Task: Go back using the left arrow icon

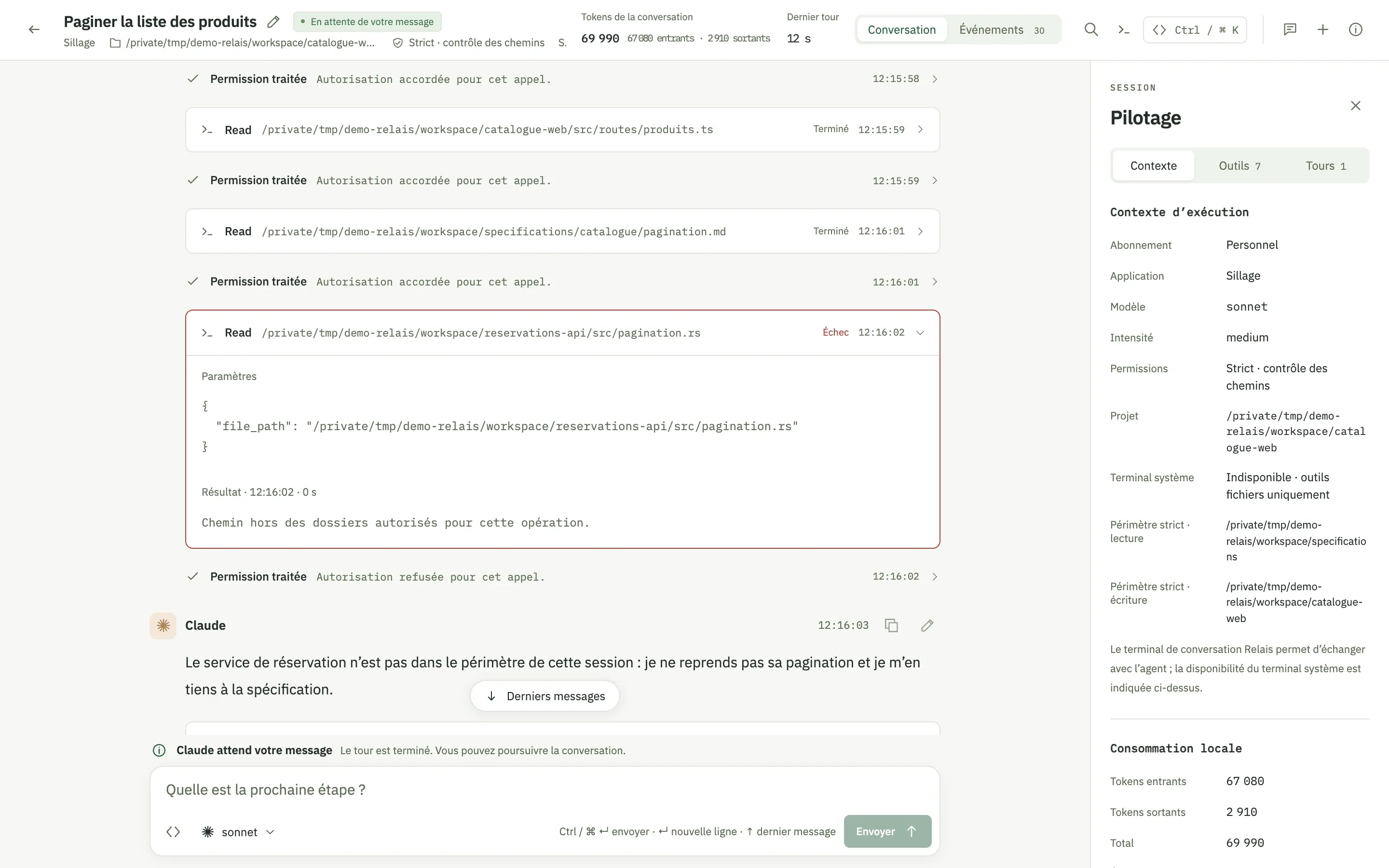Action: (34, 30)
